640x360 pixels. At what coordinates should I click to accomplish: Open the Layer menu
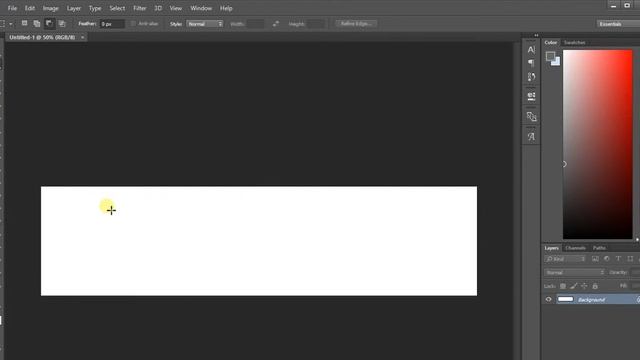click(x=74, y=8)
